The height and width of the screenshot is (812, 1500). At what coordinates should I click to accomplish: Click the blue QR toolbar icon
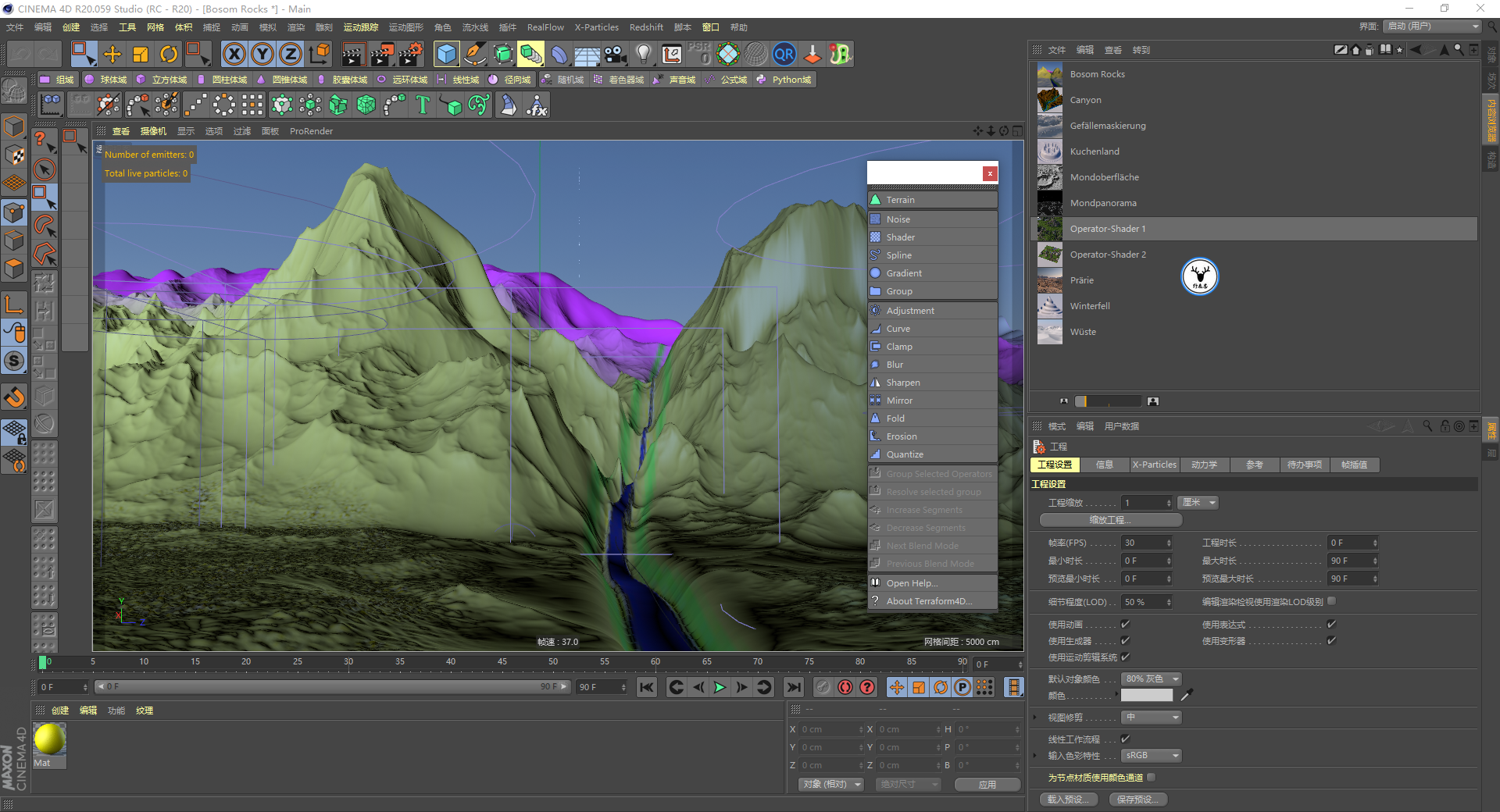pyautogui.click(x=784, y=54)
